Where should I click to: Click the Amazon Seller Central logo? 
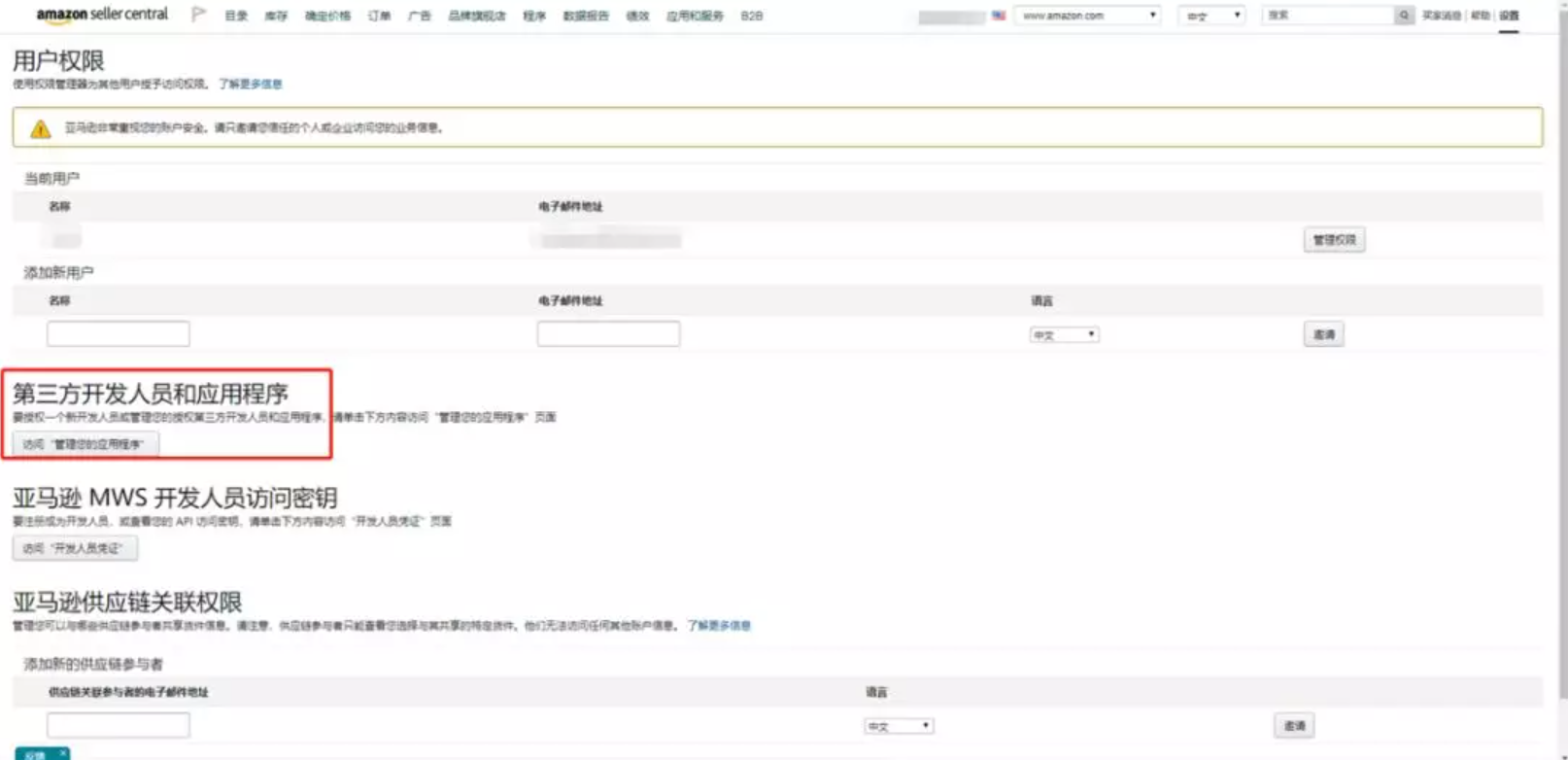coord(102,15)
